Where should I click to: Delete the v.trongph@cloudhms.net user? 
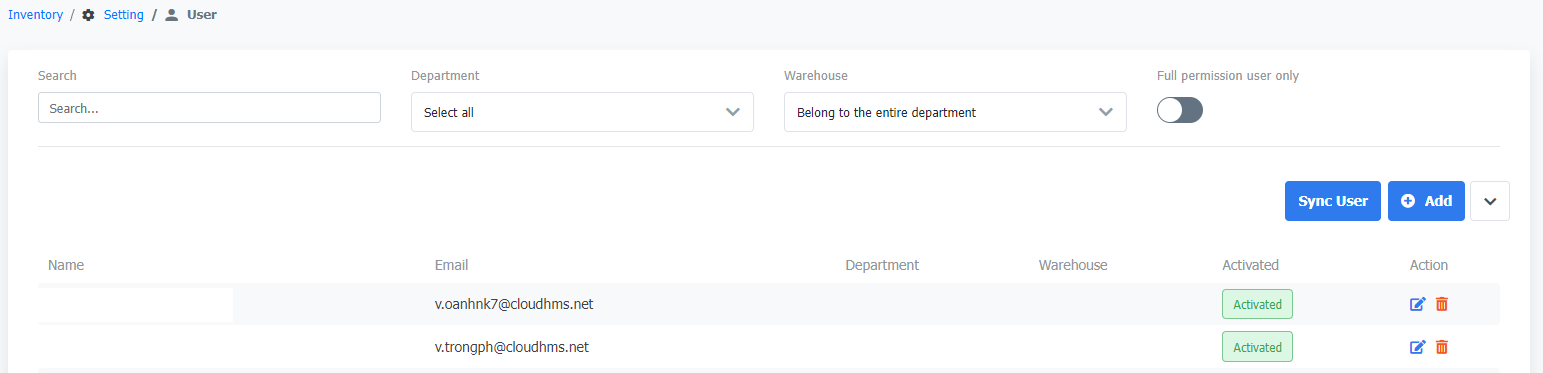[x=1441, y=347]
